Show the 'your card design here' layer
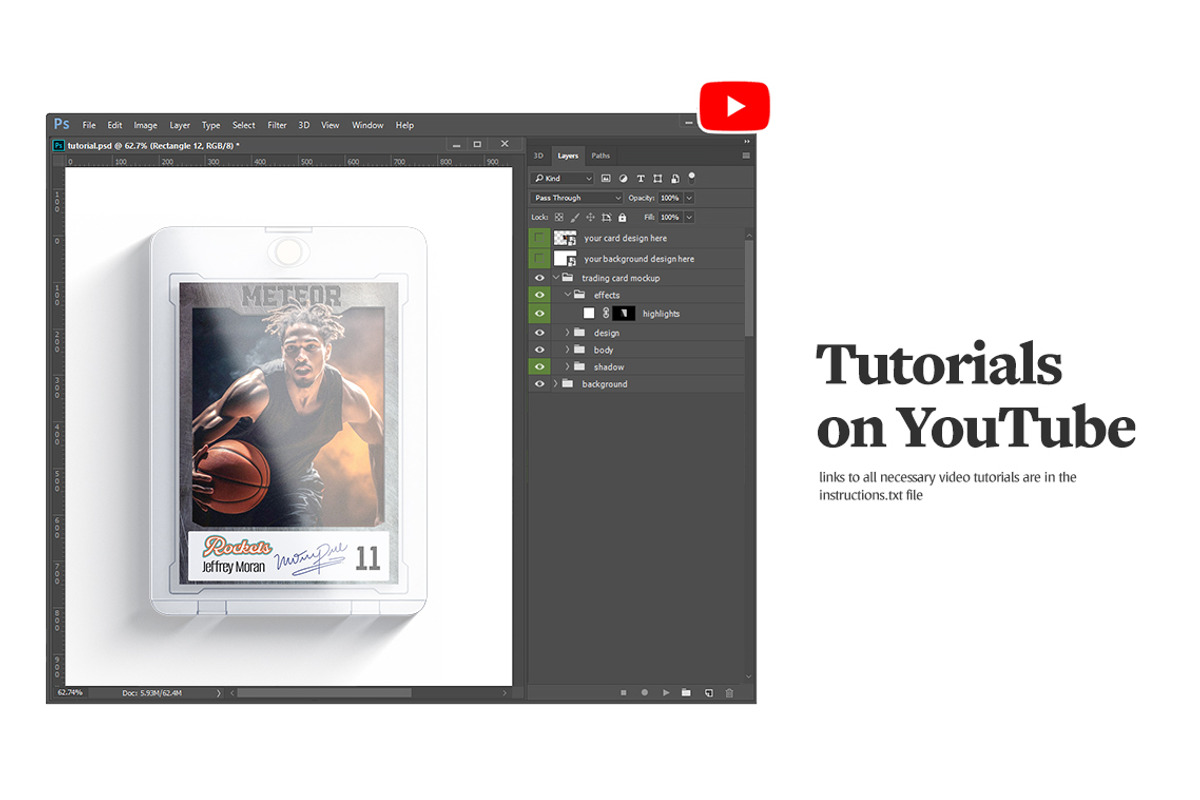 coord(540,238)
